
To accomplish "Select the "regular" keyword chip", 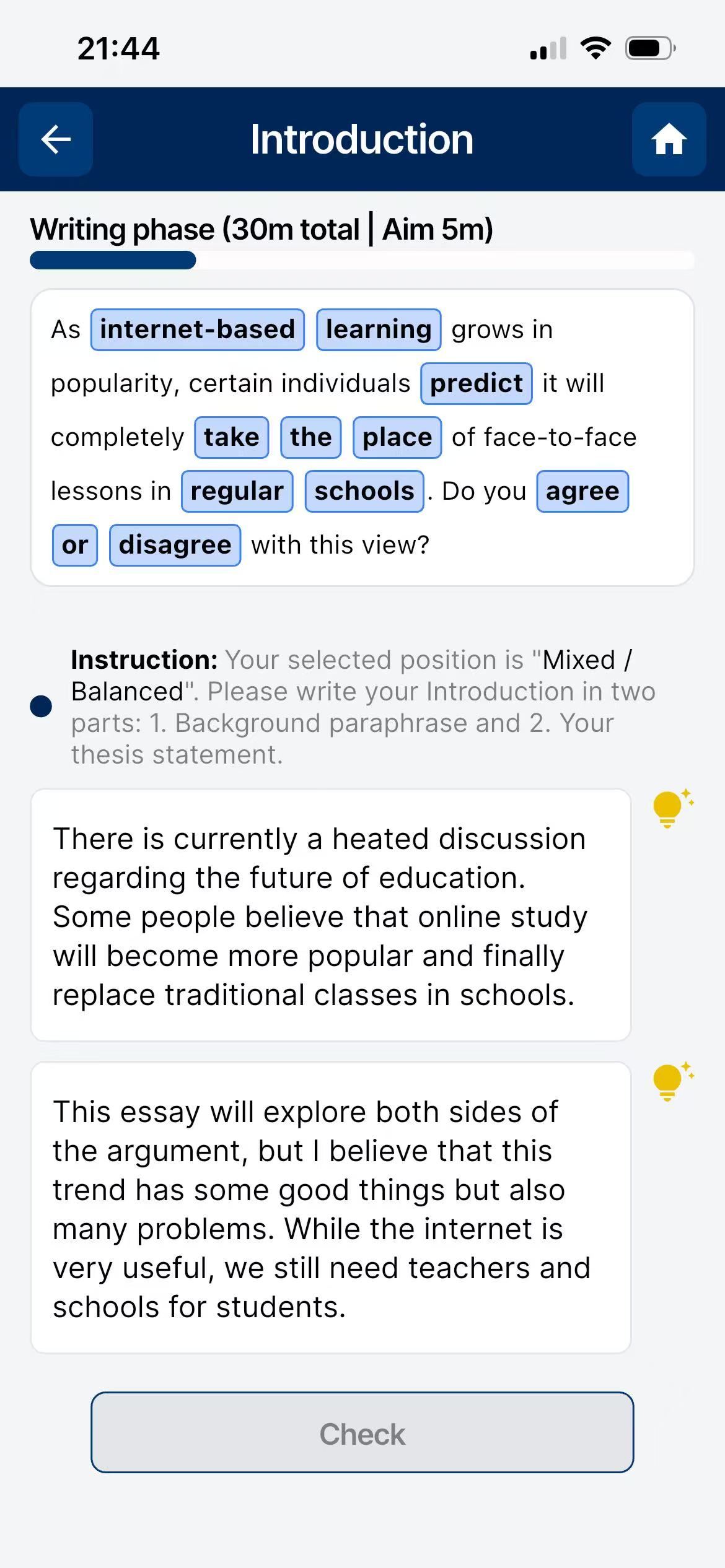I will tap(237, 491).
